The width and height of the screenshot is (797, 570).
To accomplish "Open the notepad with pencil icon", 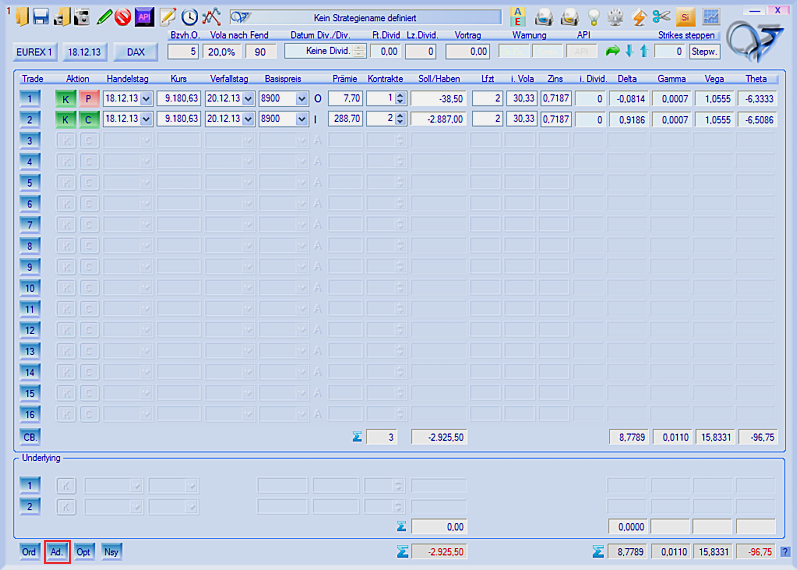I will tap(168, 17).
